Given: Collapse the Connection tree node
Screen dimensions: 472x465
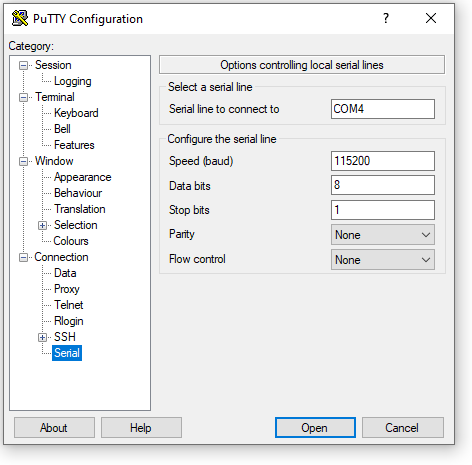Looking at the screenshot, I should (x=23, y=257).
